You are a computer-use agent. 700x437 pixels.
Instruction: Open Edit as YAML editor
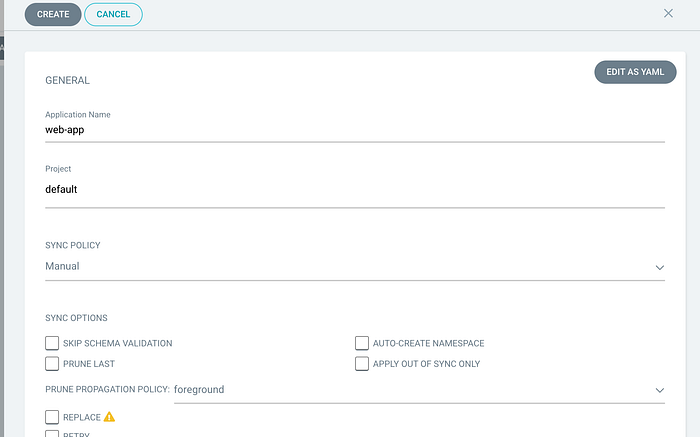[635, 72]
